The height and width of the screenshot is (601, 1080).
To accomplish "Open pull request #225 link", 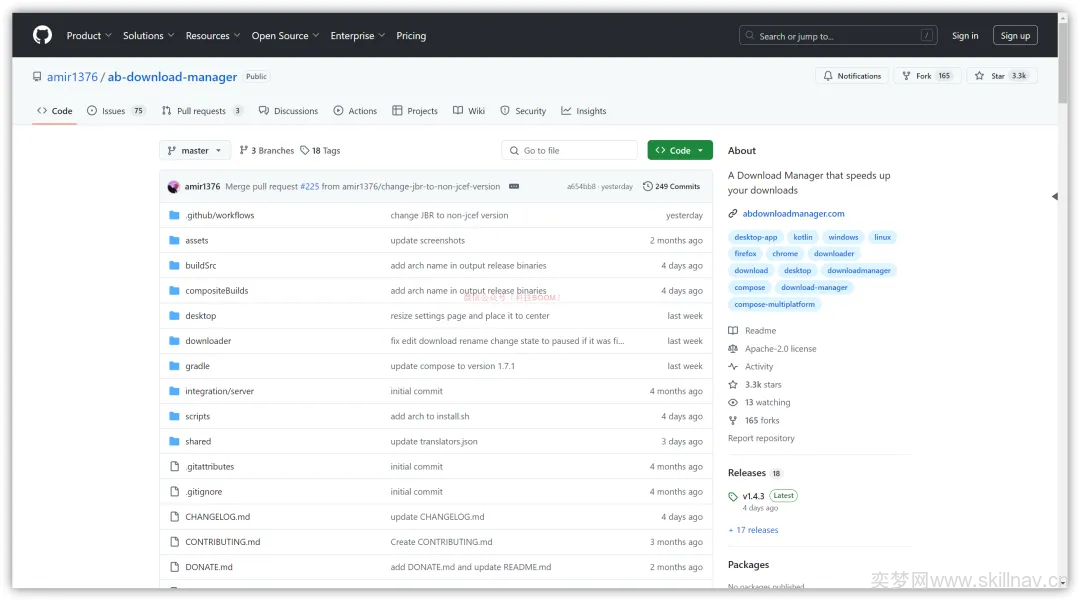I will click(x=310, y=187).
